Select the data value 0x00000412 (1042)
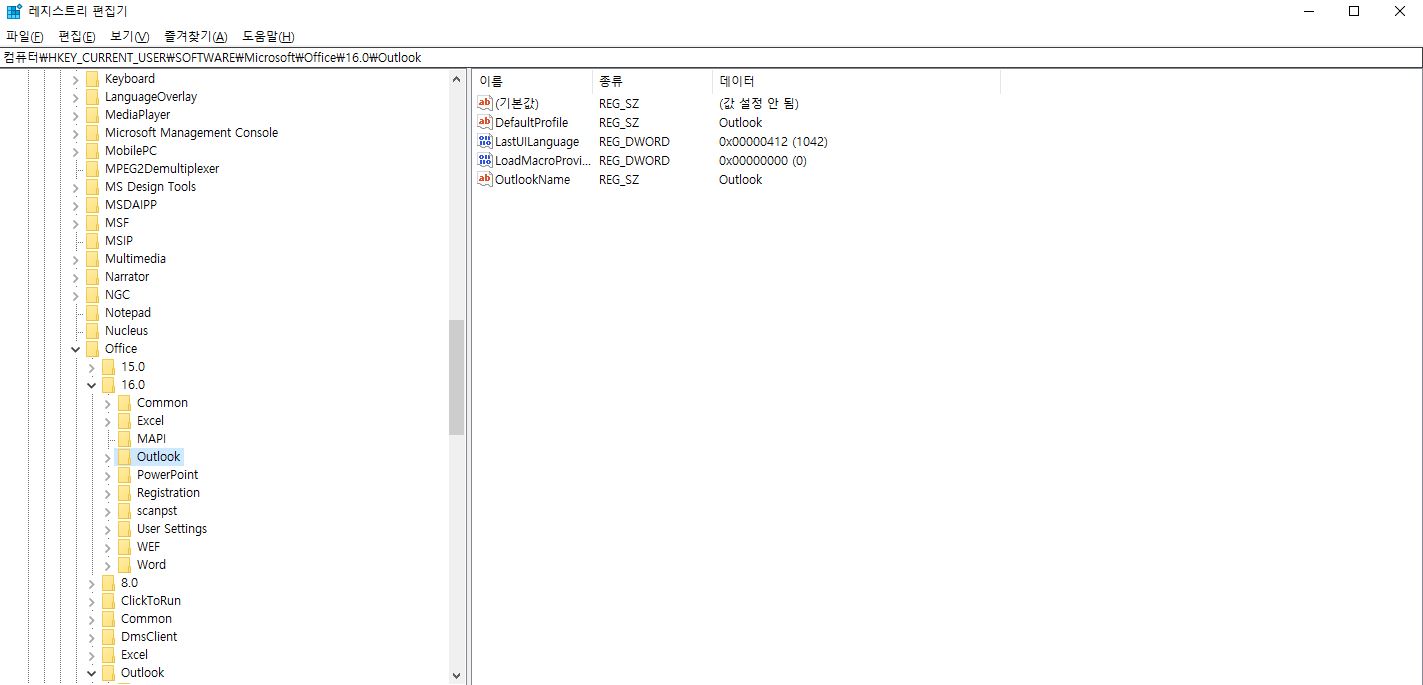The height and width of the screenshot is (685, 1423). (x=773, y=141)
